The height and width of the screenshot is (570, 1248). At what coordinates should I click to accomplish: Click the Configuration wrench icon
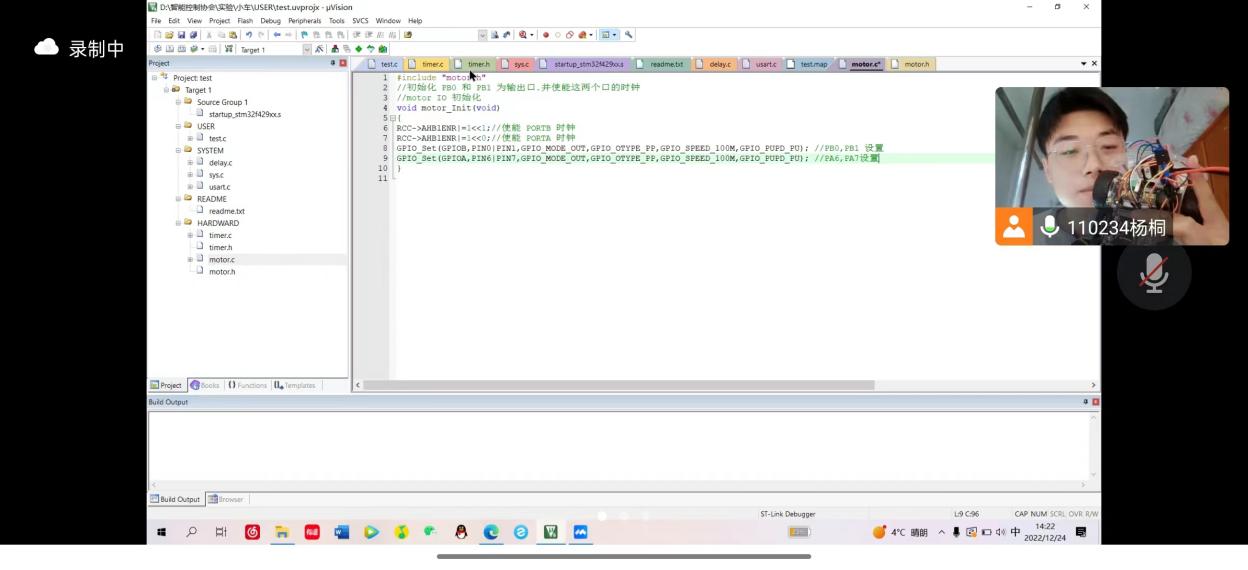pyautogui.click(x=629, y=35)
